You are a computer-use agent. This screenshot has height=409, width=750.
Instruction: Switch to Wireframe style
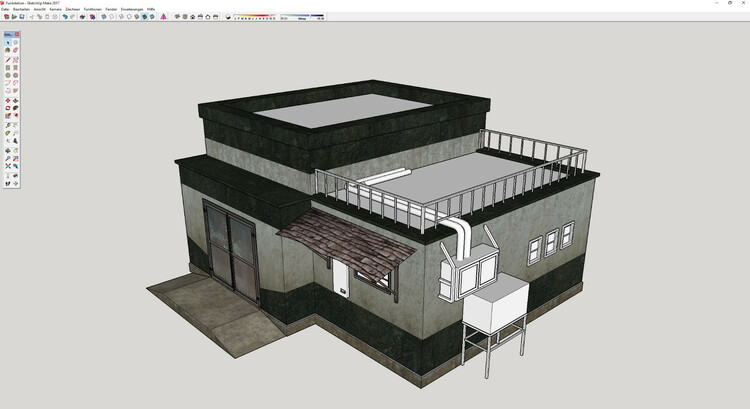click(121, 17)
